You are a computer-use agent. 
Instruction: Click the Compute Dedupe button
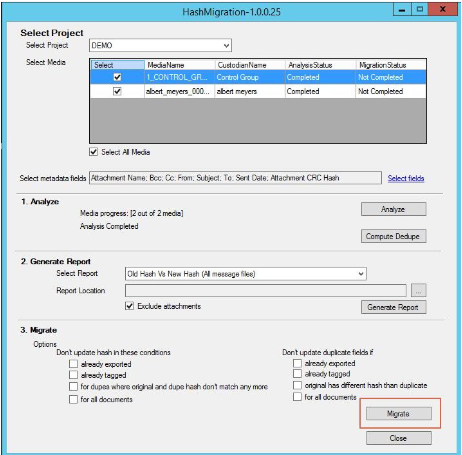pos(393,236)
